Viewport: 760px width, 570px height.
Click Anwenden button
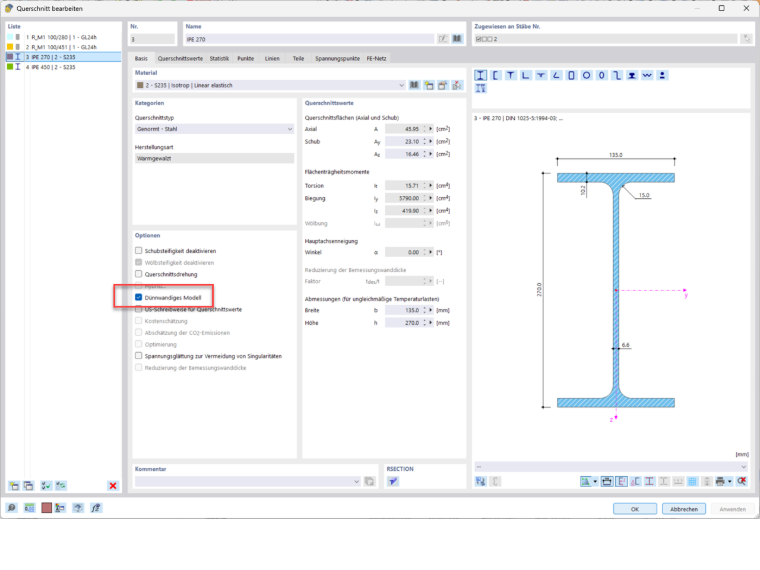coord(732,509)
